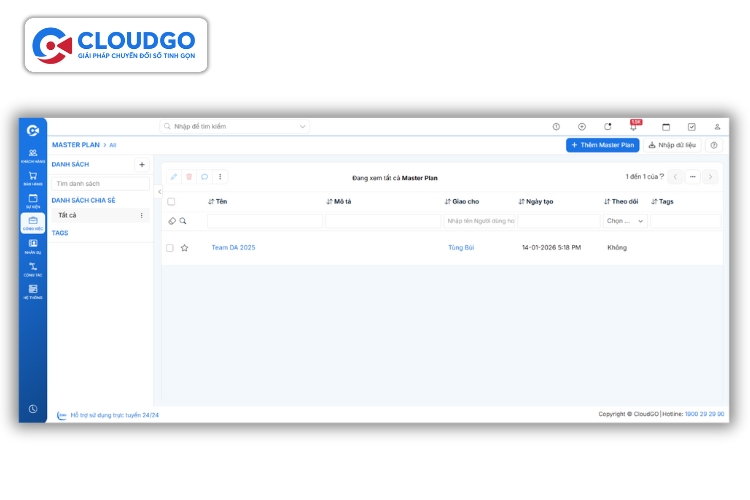Click the 'Thêm Master Plan' button
Image resolution: width=750 pixels, height=500 pixels.
point(602,145)
